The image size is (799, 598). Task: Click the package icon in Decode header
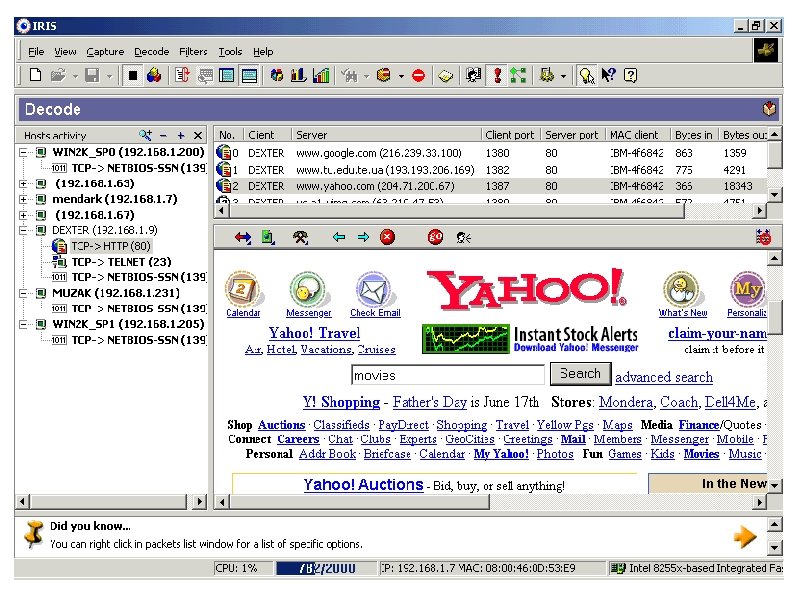(769, 108)
